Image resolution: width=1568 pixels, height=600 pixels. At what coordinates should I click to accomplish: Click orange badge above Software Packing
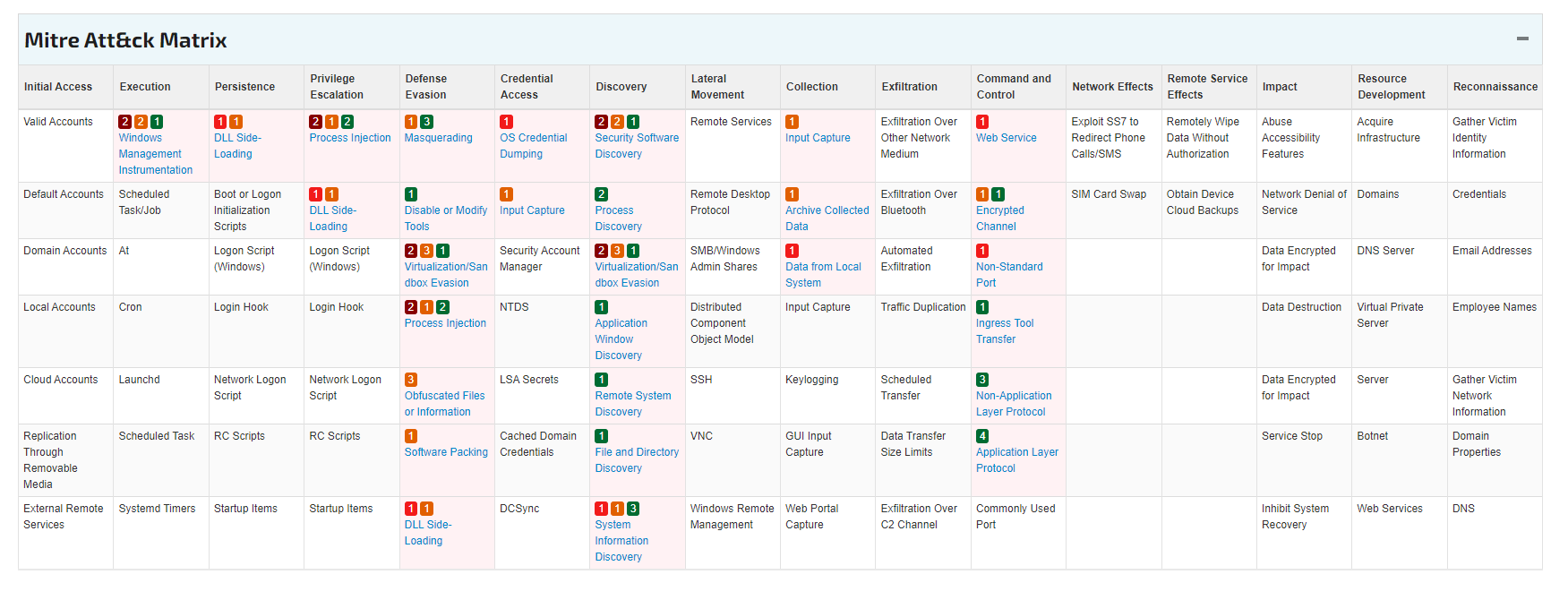pos(411,436)
